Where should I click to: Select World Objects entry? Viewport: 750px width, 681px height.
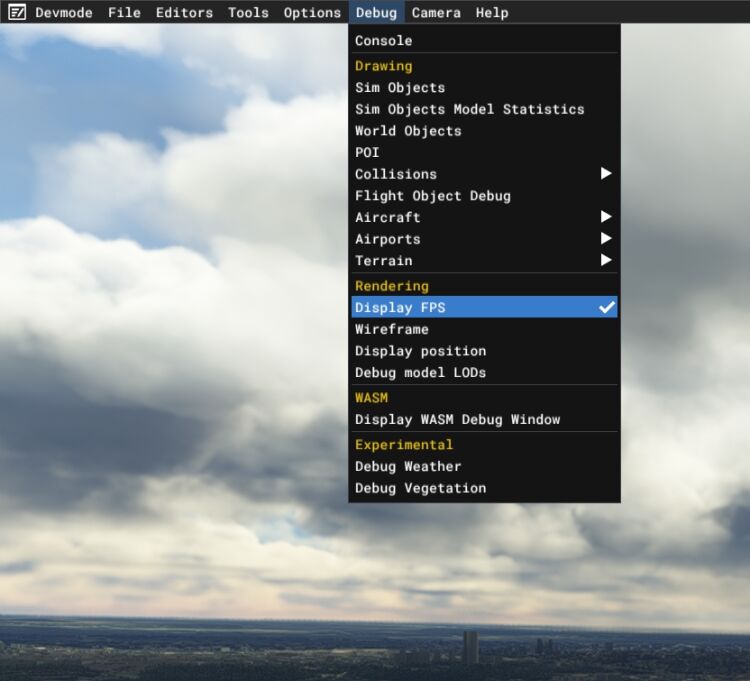(x=408, y=131)
